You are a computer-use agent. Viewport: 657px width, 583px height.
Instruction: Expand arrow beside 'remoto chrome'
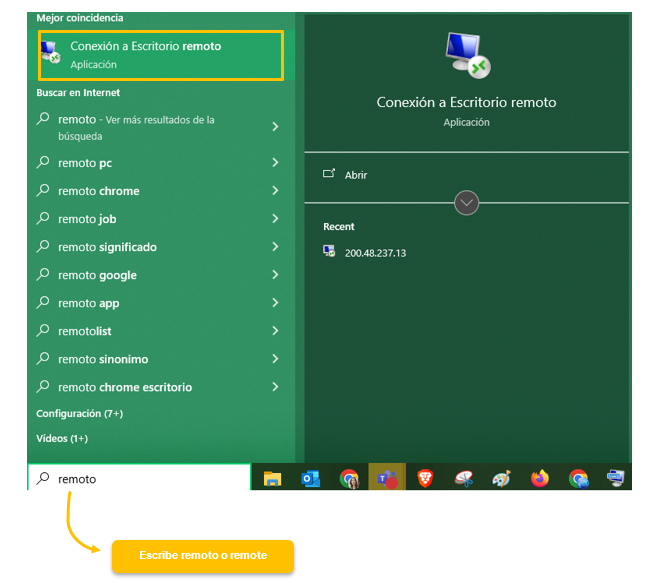[275, 191]
